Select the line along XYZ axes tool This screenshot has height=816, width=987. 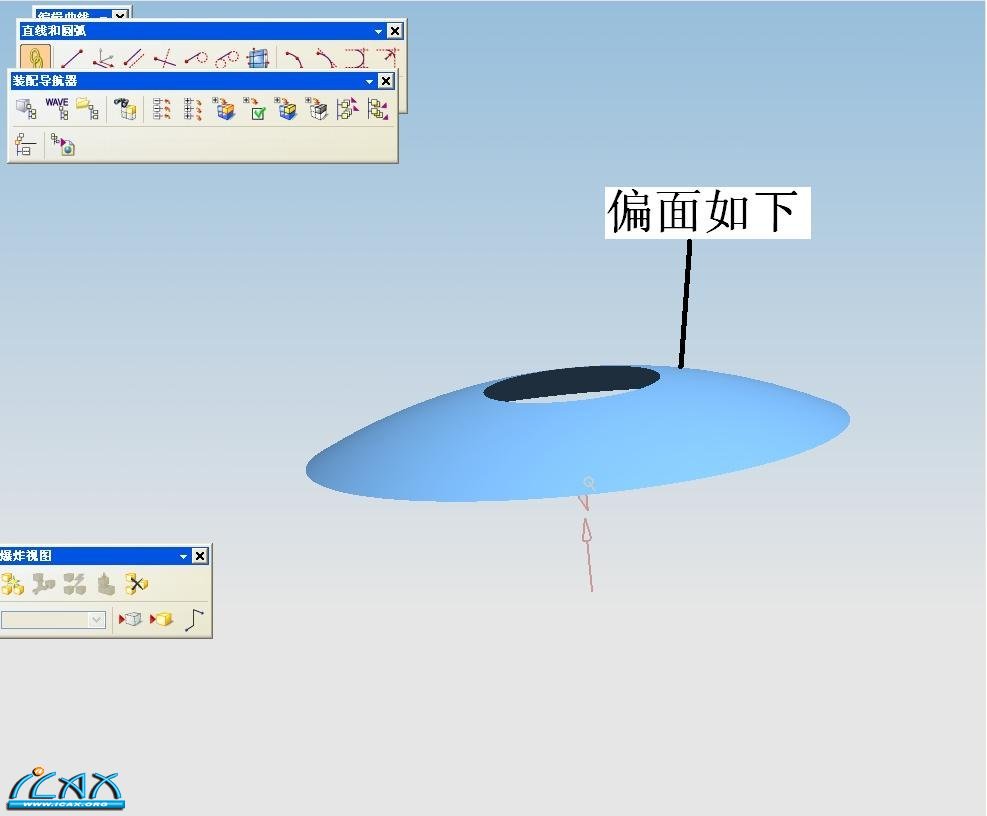click(x=103, y=59)
